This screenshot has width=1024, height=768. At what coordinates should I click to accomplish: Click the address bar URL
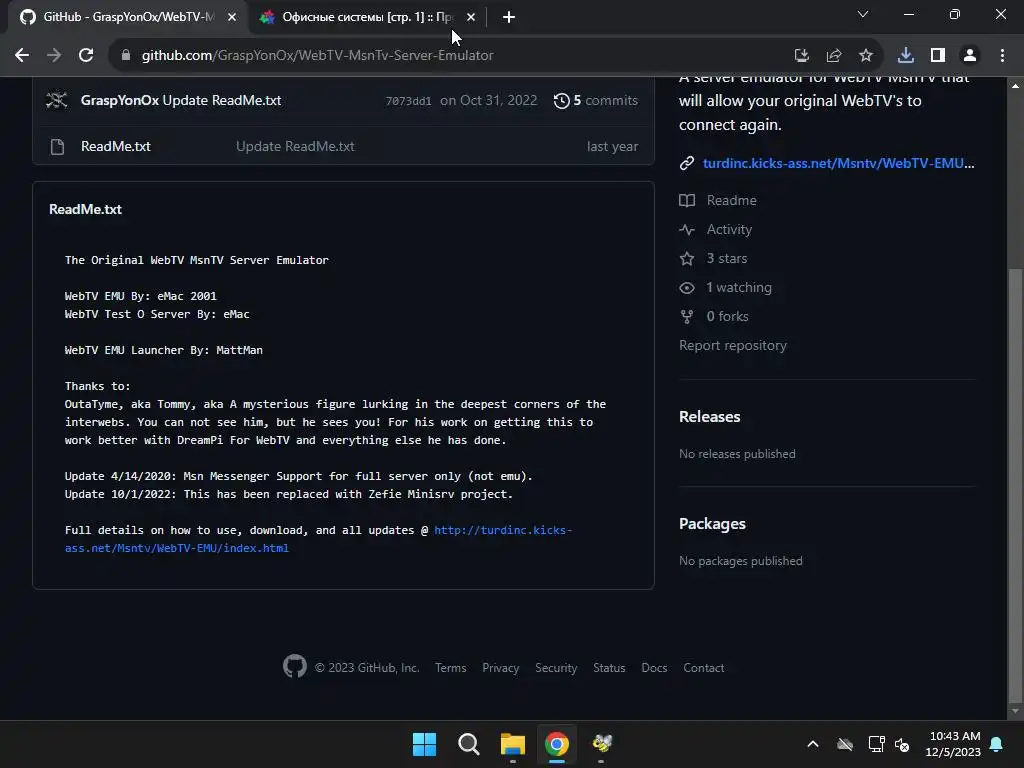[317, 56]
